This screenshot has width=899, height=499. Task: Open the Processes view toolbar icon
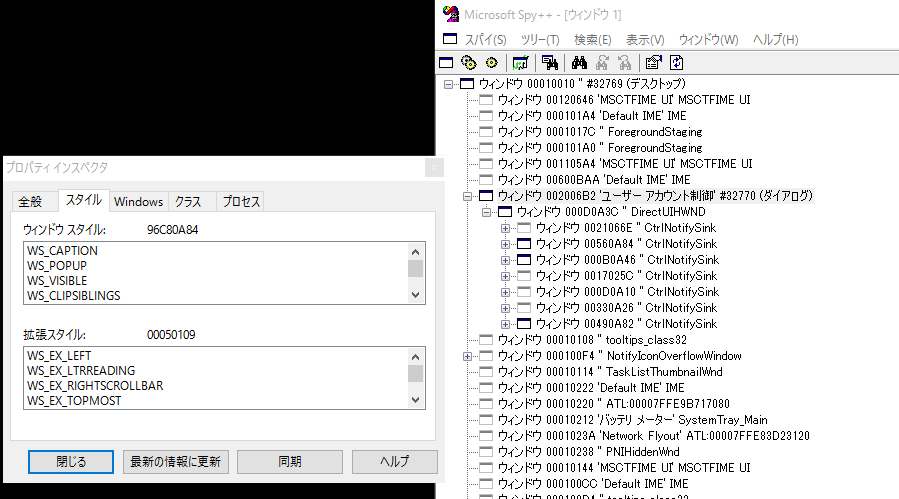[x=468, y=63]
